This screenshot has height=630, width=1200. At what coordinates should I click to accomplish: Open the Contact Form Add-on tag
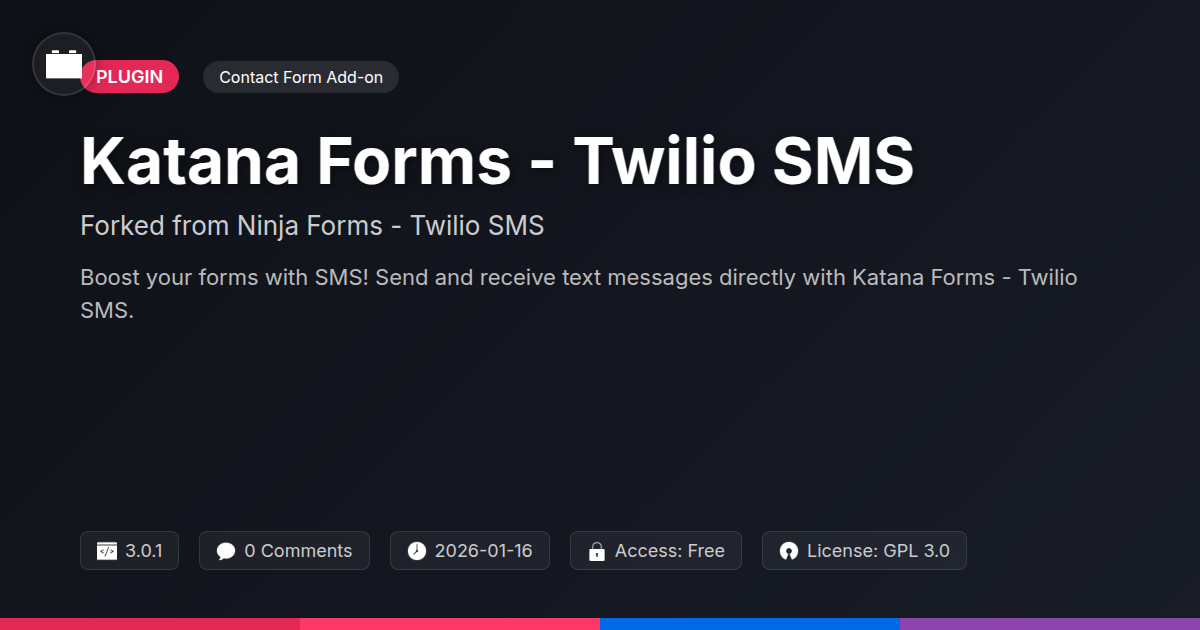(301, 77)
